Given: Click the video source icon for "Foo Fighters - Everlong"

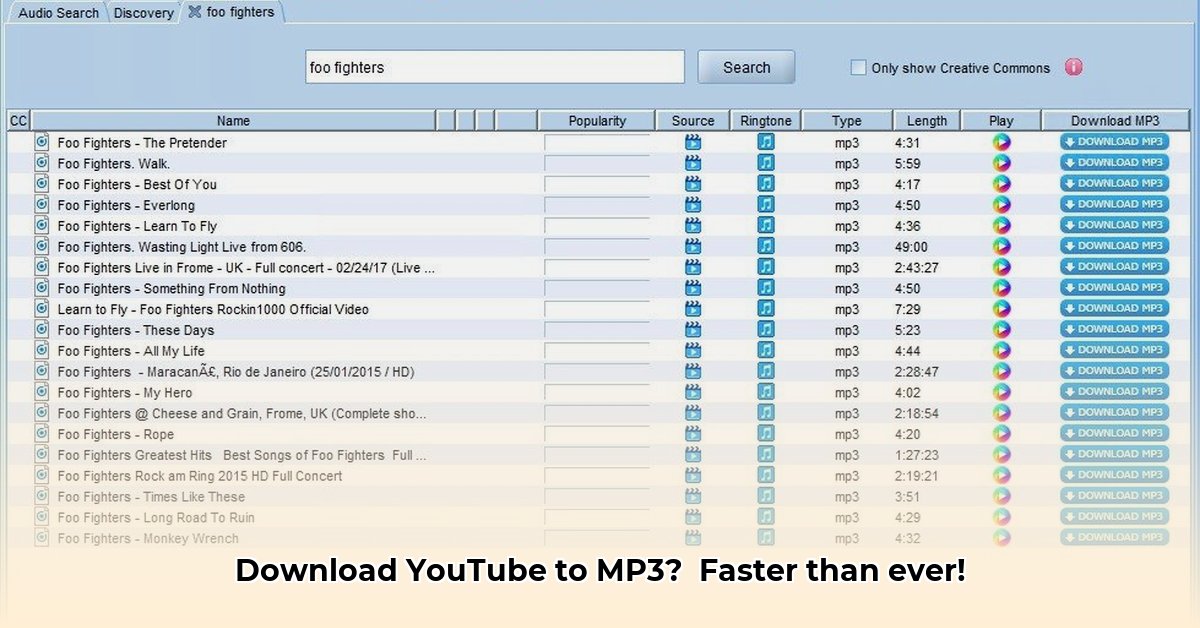Looking at the screenshot, I should 692,204.
